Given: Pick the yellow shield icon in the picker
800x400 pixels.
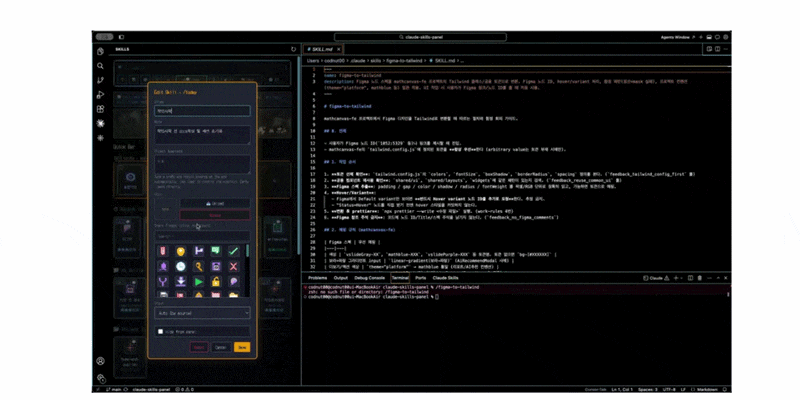Looking at the screenshot, I should [180, 251].
